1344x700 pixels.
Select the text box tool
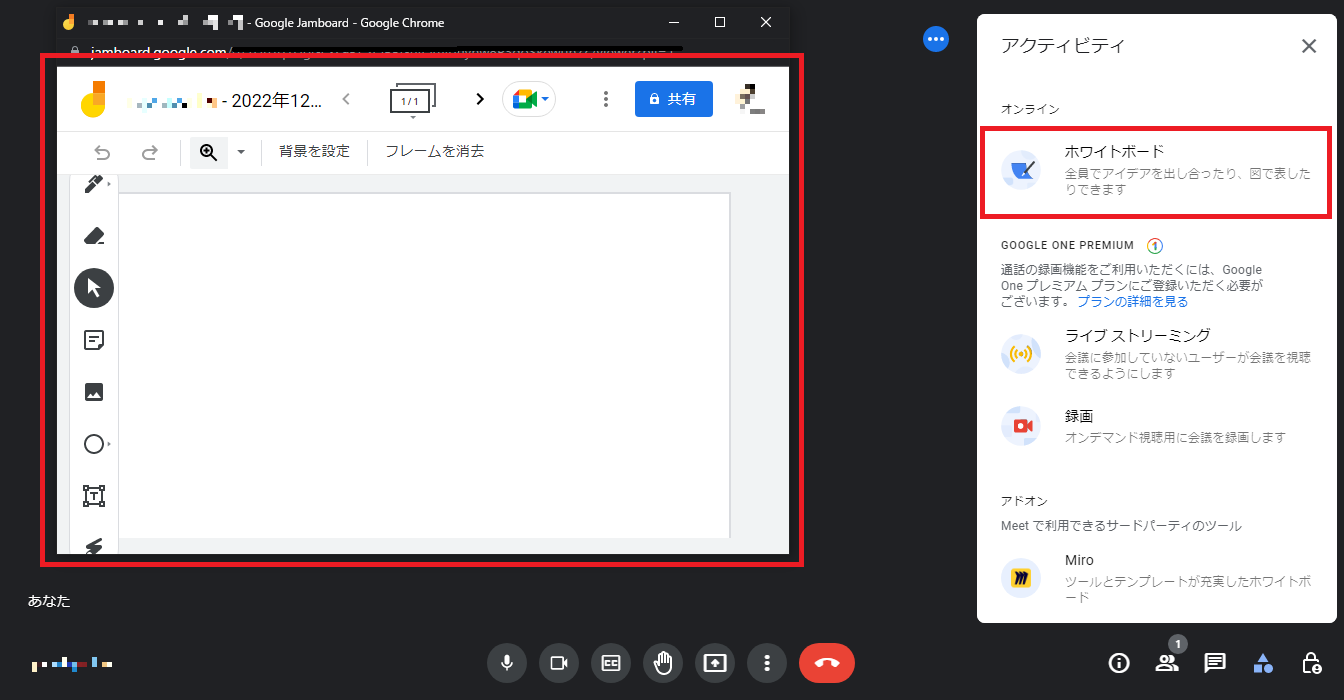click(93, 495)
